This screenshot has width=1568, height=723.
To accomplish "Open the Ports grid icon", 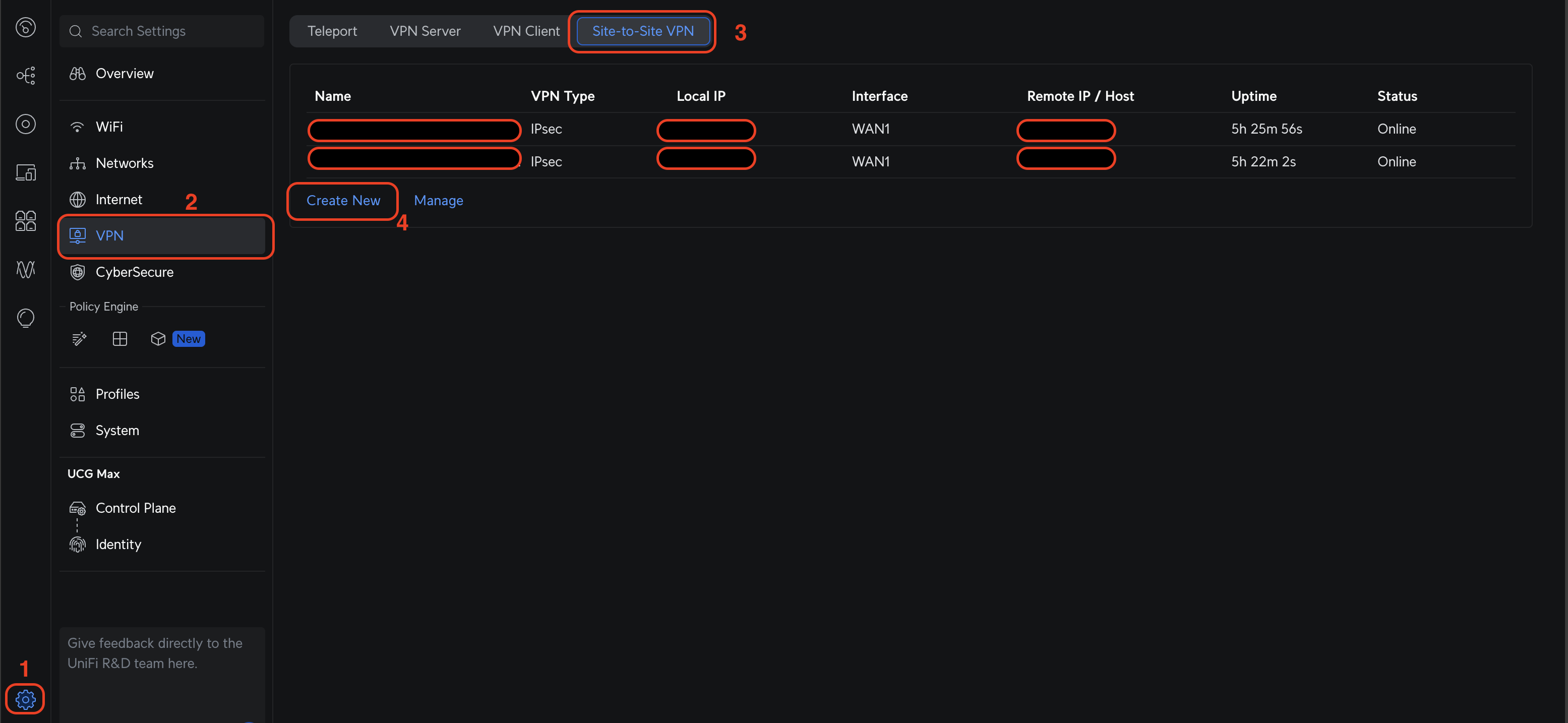I will 25,221.
